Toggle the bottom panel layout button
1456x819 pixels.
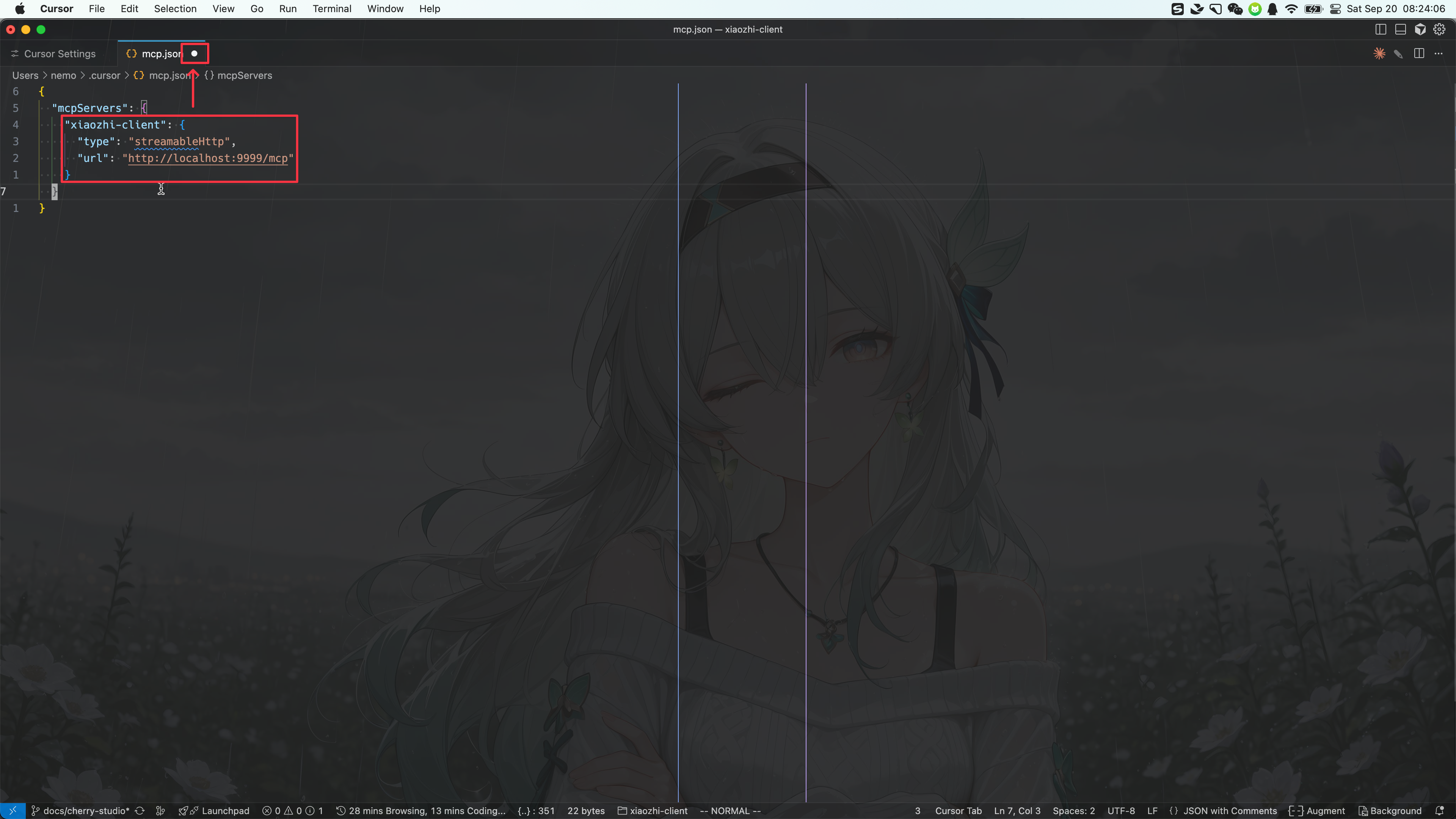[x=1400, y=30]
